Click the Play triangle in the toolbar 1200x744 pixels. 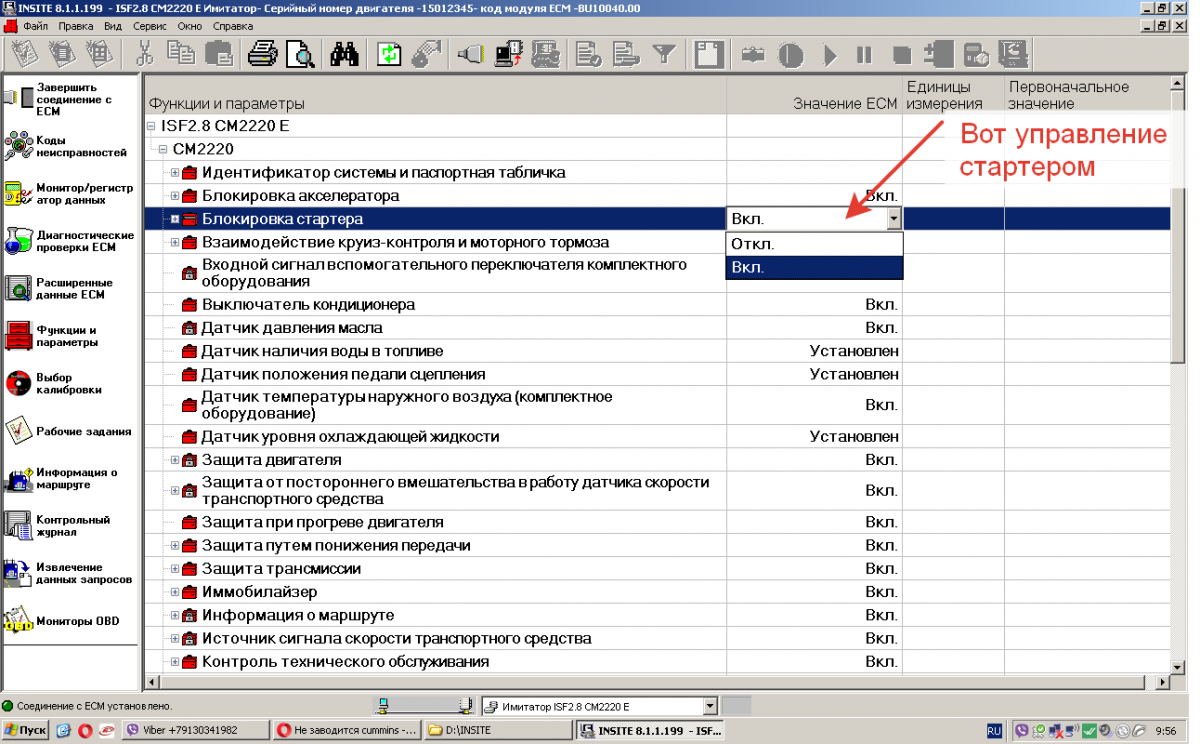[830, 55]
